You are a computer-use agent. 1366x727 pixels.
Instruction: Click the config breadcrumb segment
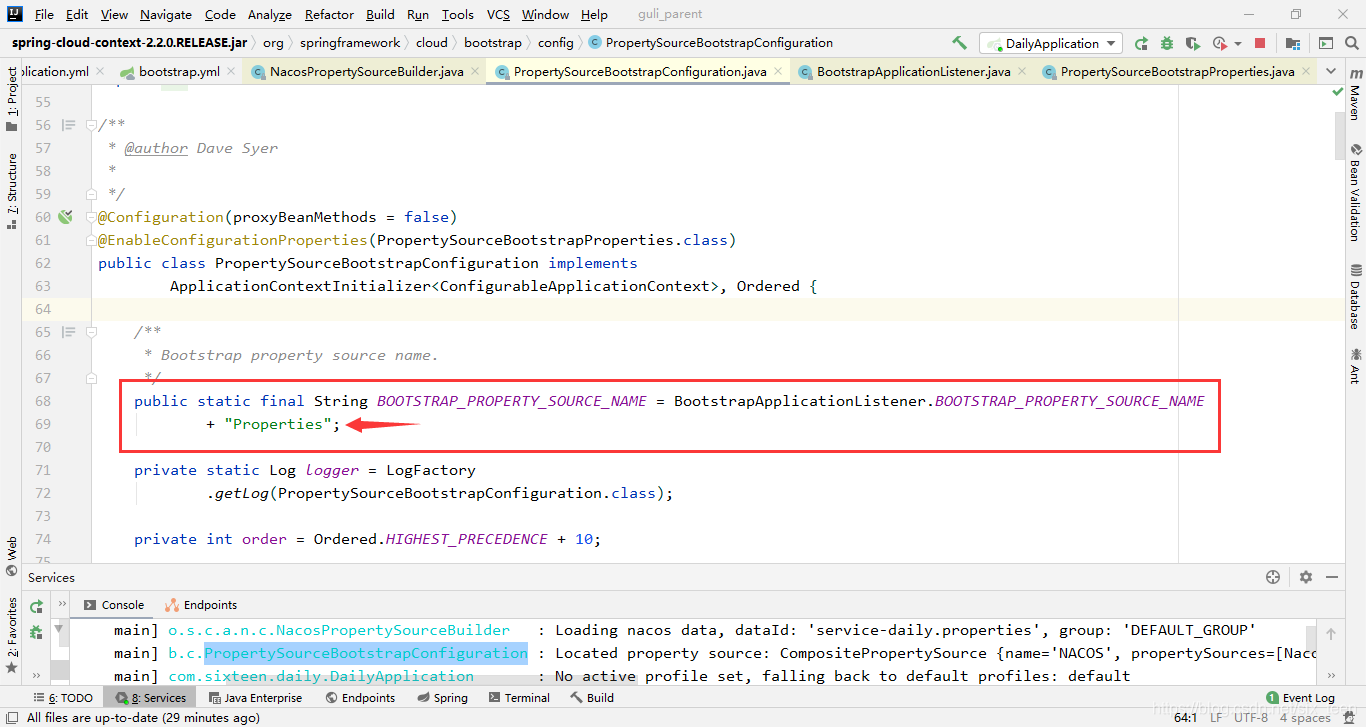556,43
